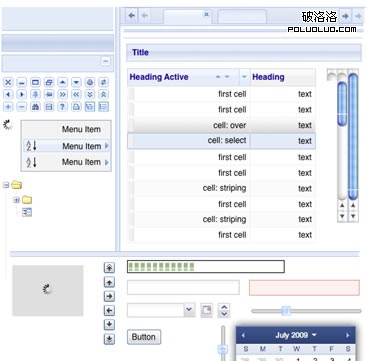367x361 pixels.
Task: Collapse the root folder in tree
Action: point(6,184)
